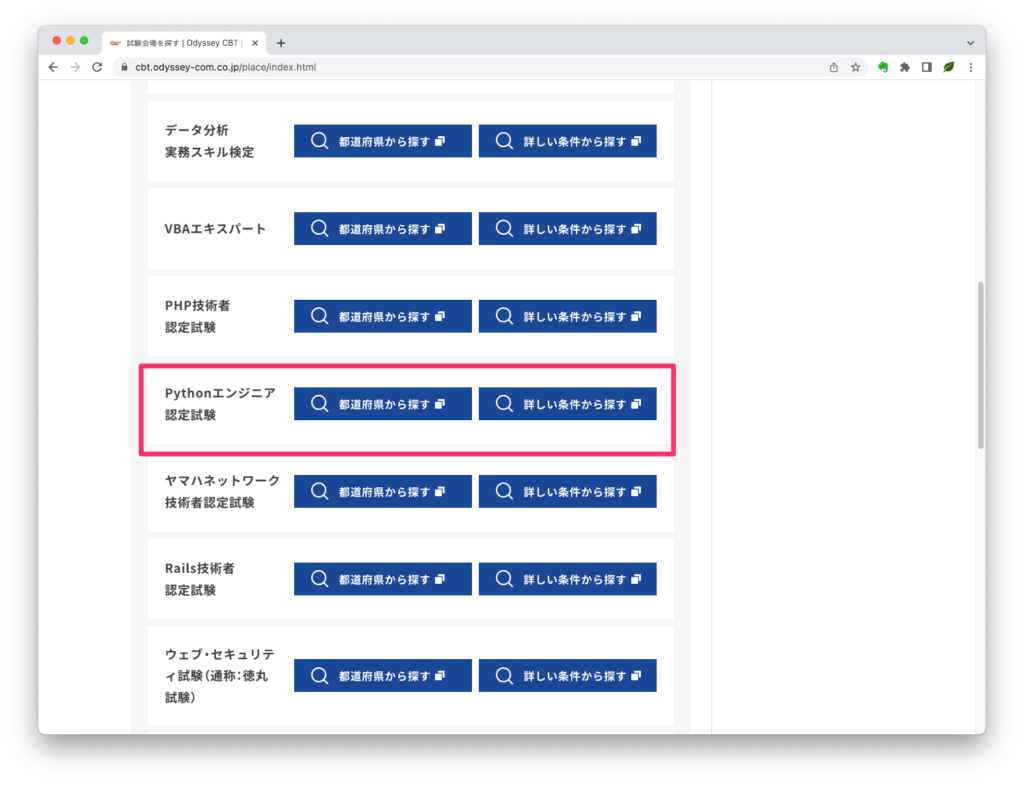Search VBA Expert venues by prefecture
The height and width of the screenshot is (785, 1024).
[382, 229]
